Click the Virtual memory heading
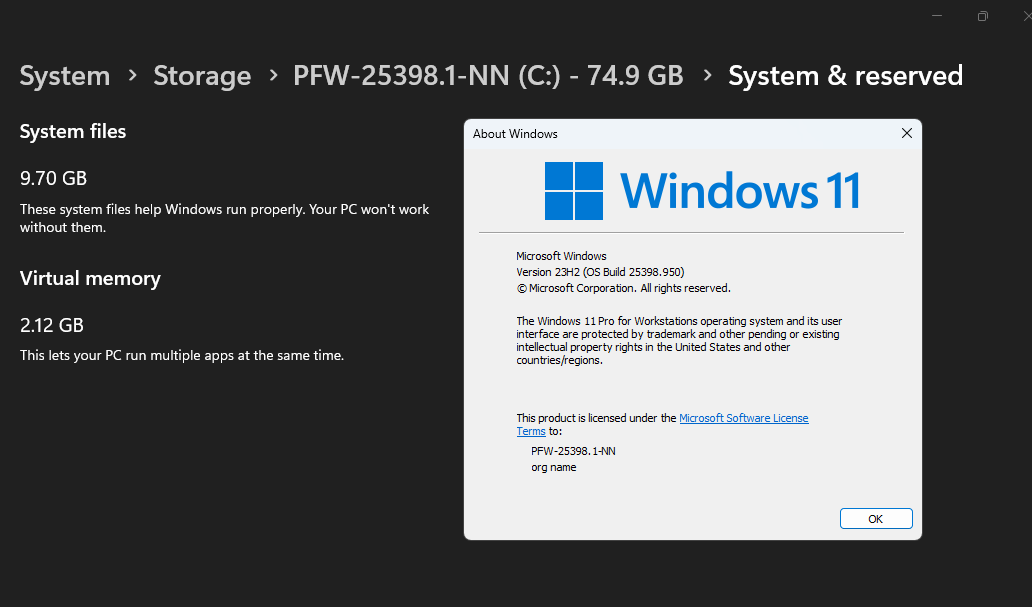Viewport: 1032px width, 607px height. click(x=90, y=278)
